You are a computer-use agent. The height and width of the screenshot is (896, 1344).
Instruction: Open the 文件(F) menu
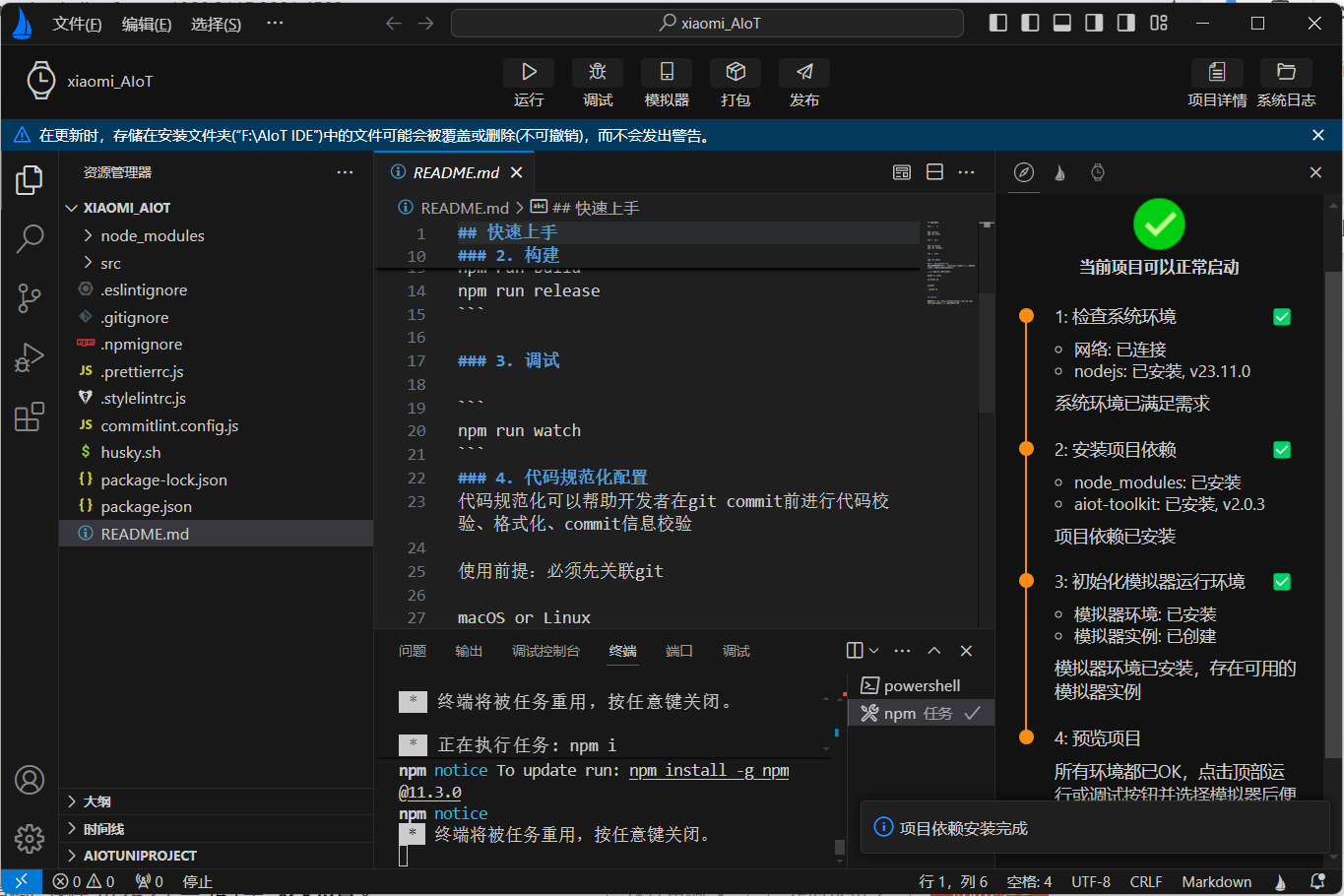click(77, 24)
